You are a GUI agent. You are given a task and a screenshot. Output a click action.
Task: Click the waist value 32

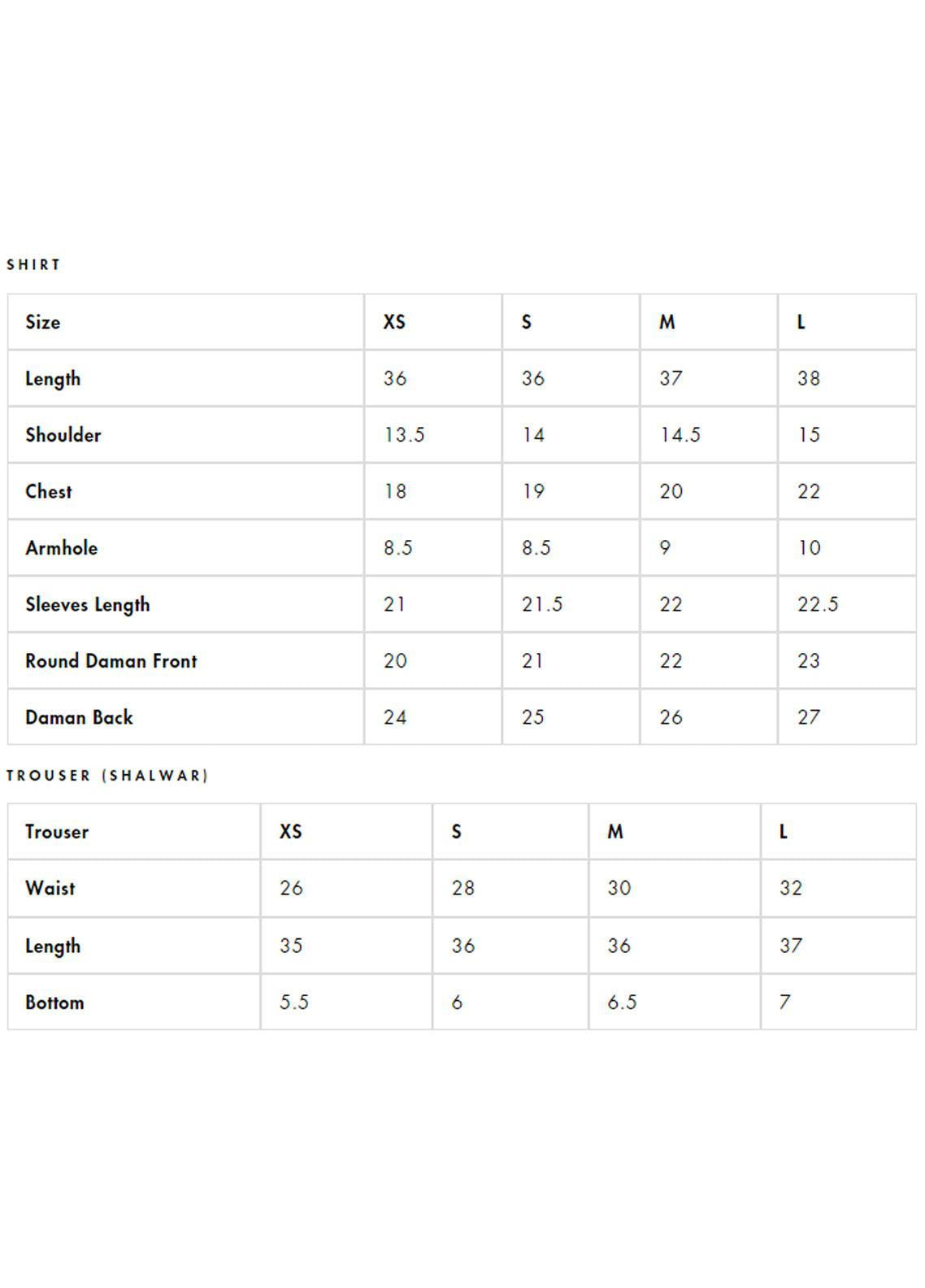pyautogui.click(x=791, y=888)
